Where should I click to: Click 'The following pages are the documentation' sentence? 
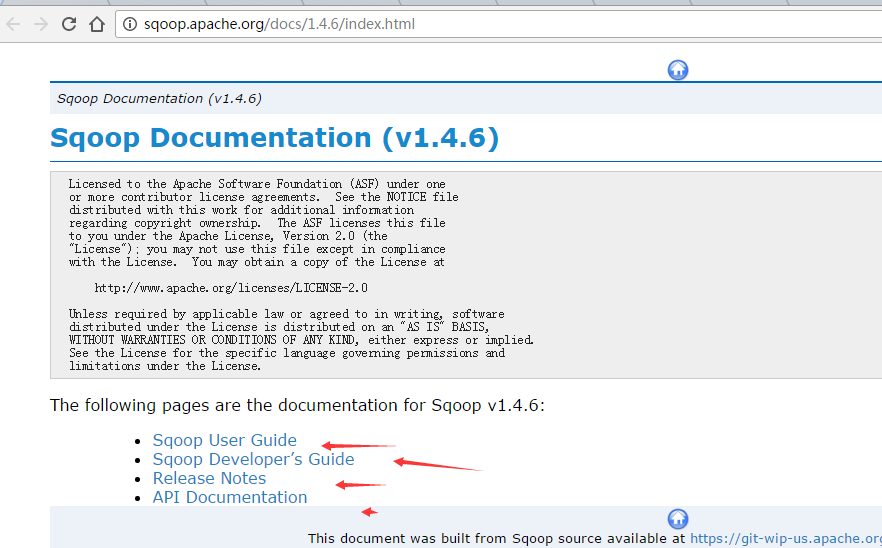tap(297, 405)
